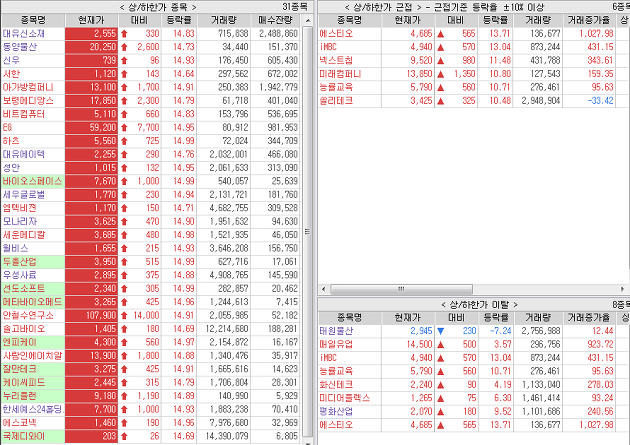Click the left arrow of the horizontal scrollbar
This screenshot has height=445, width=630.
(324, 289)
